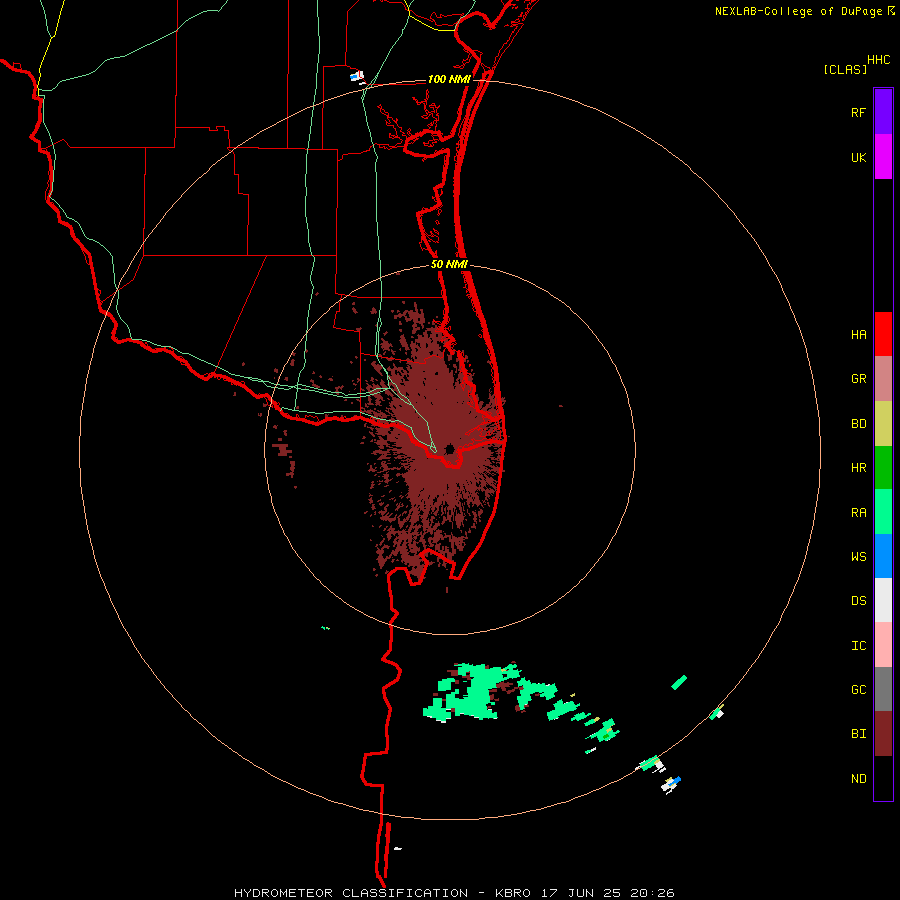Click the "HA" legend label

[858, 335]
